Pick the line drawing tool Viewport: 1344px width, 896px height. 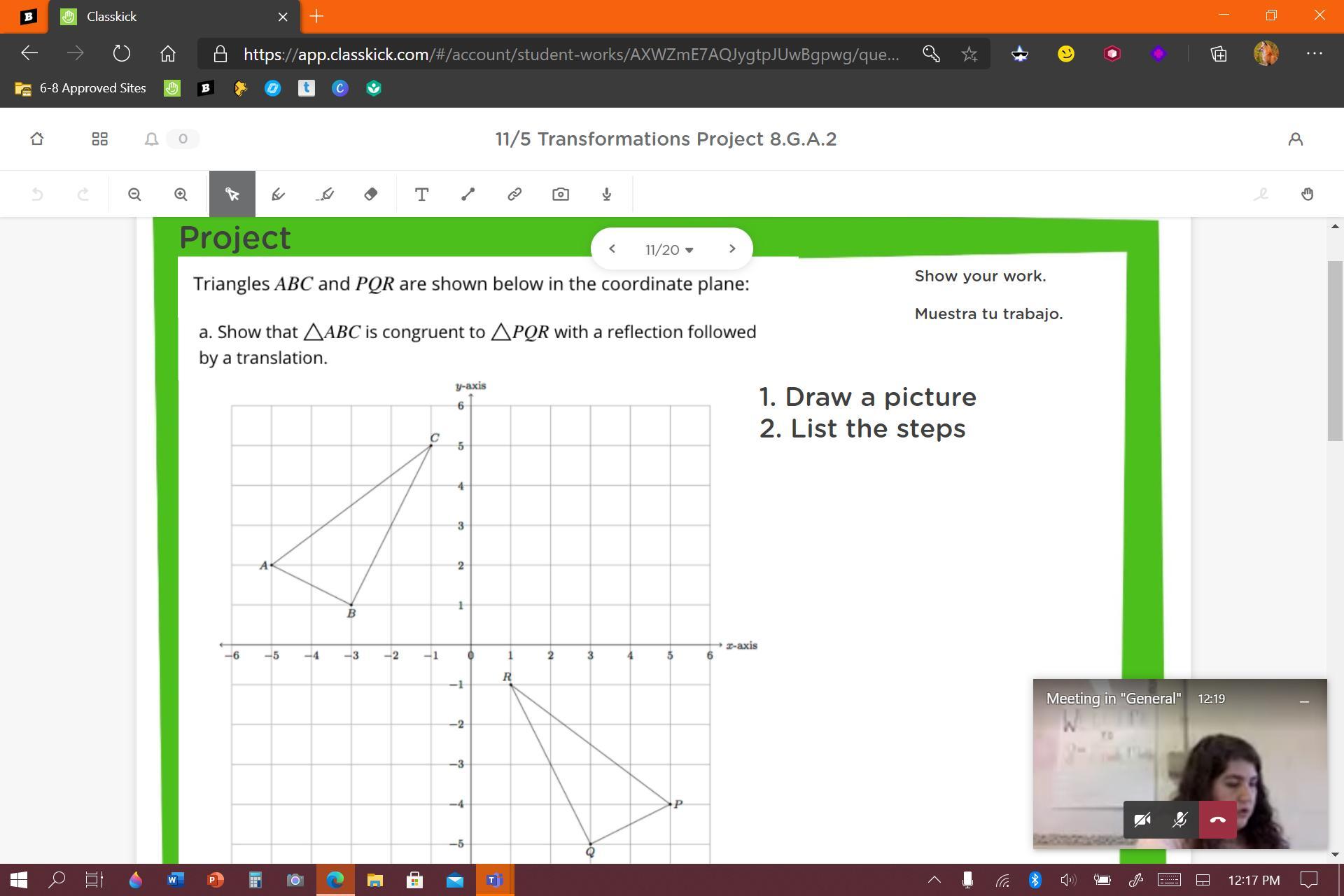pyautogui.click(x=468, y=195)
